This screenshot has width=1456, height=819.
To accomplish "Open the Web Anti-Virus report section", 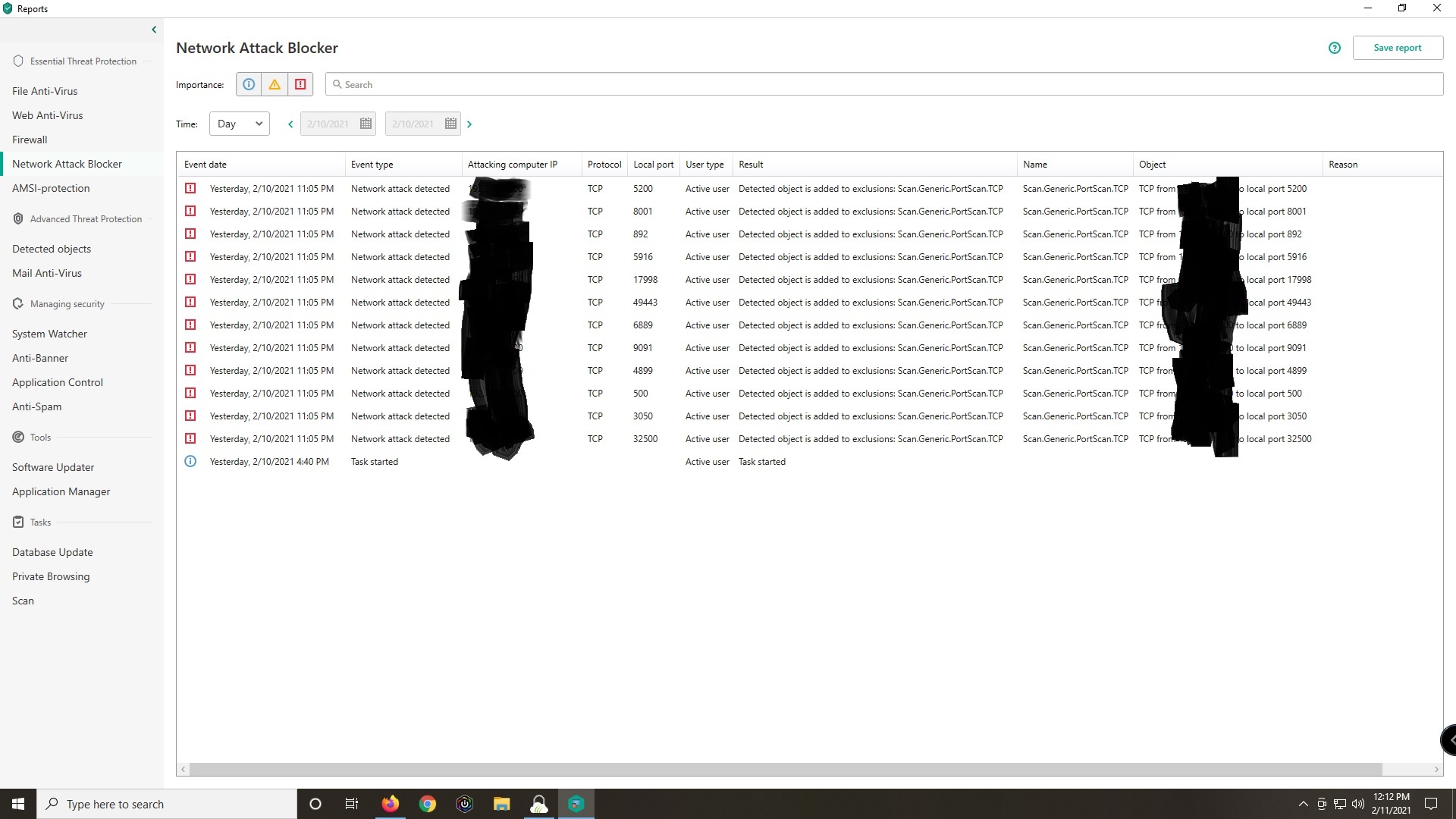I will pyautogui.click(x=47, y=115).
